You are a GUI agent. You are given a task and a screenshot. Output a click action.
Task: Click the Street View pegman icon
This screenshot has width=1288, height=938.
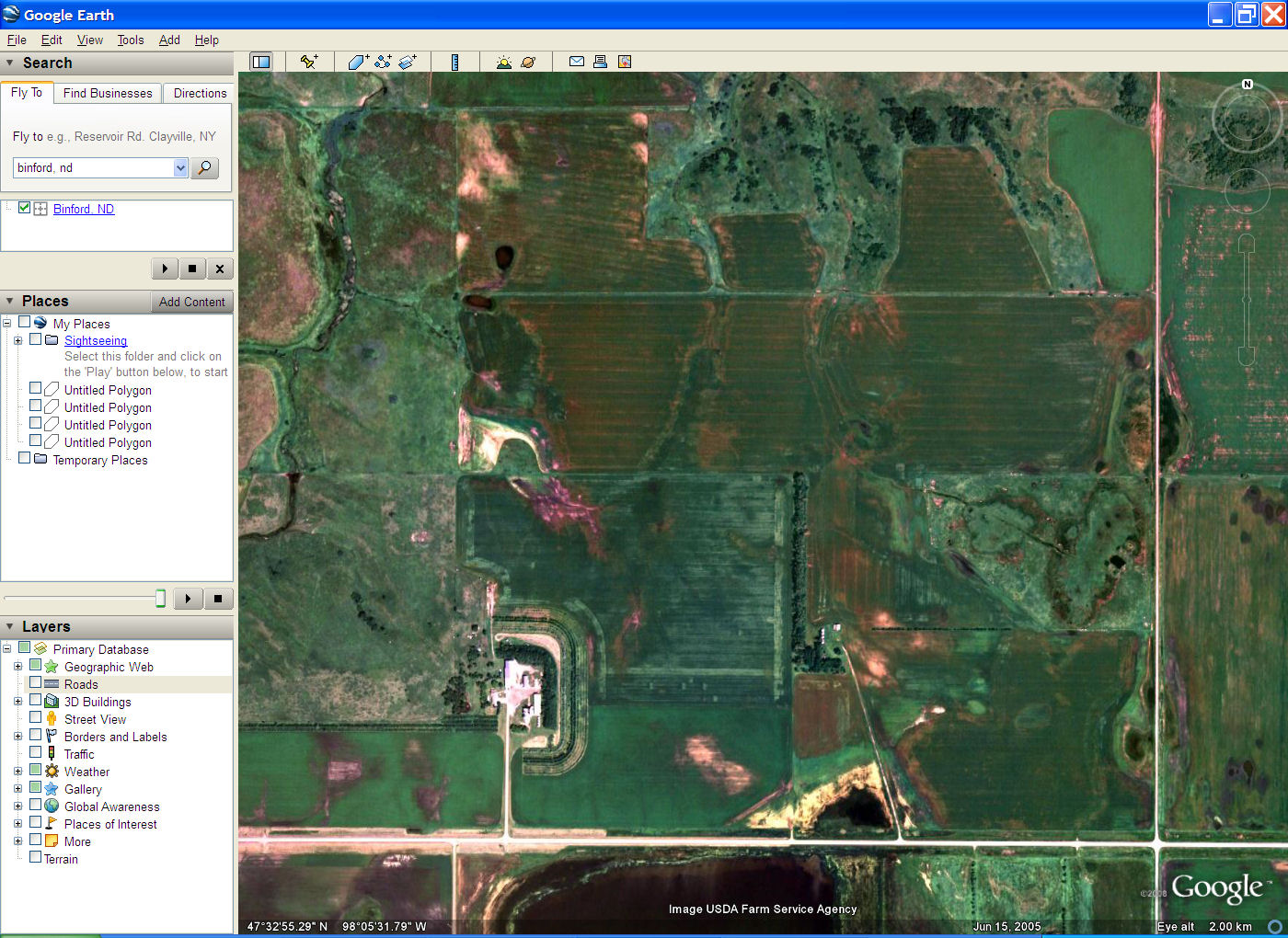coord(52,719)
